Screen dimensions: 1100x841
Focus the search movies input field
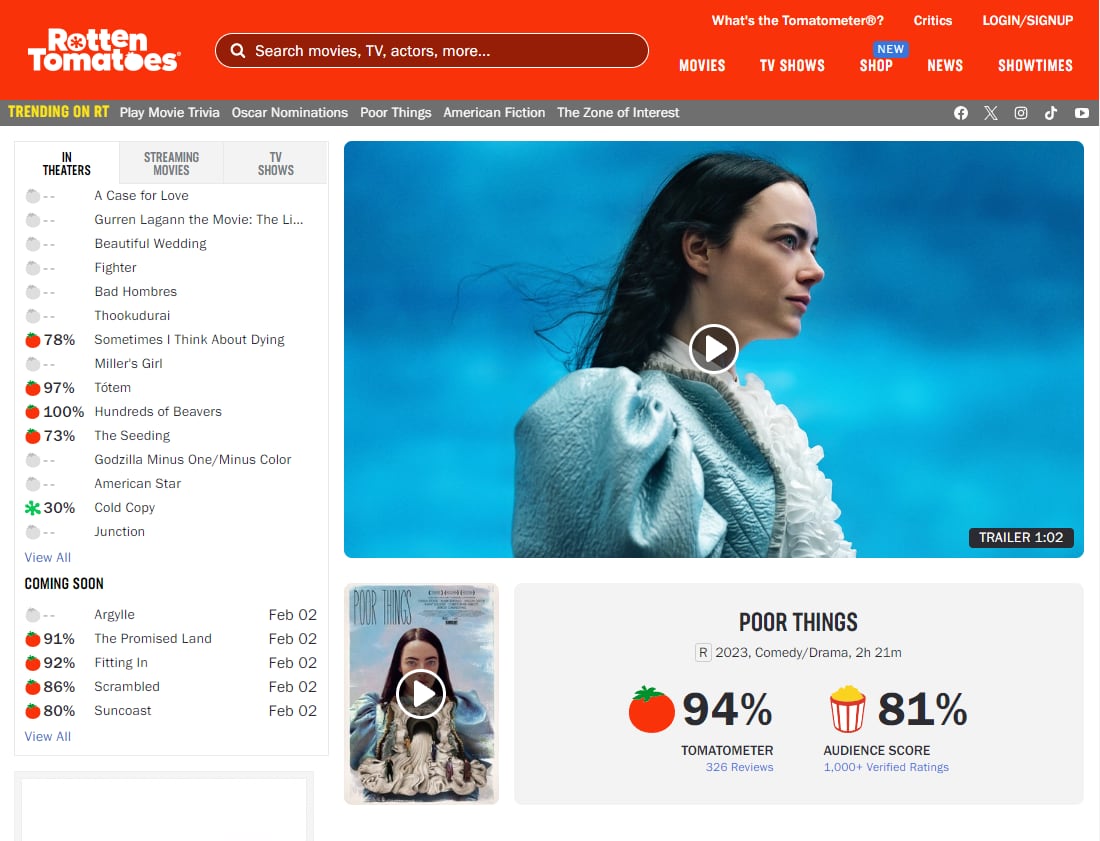[440, 51]
